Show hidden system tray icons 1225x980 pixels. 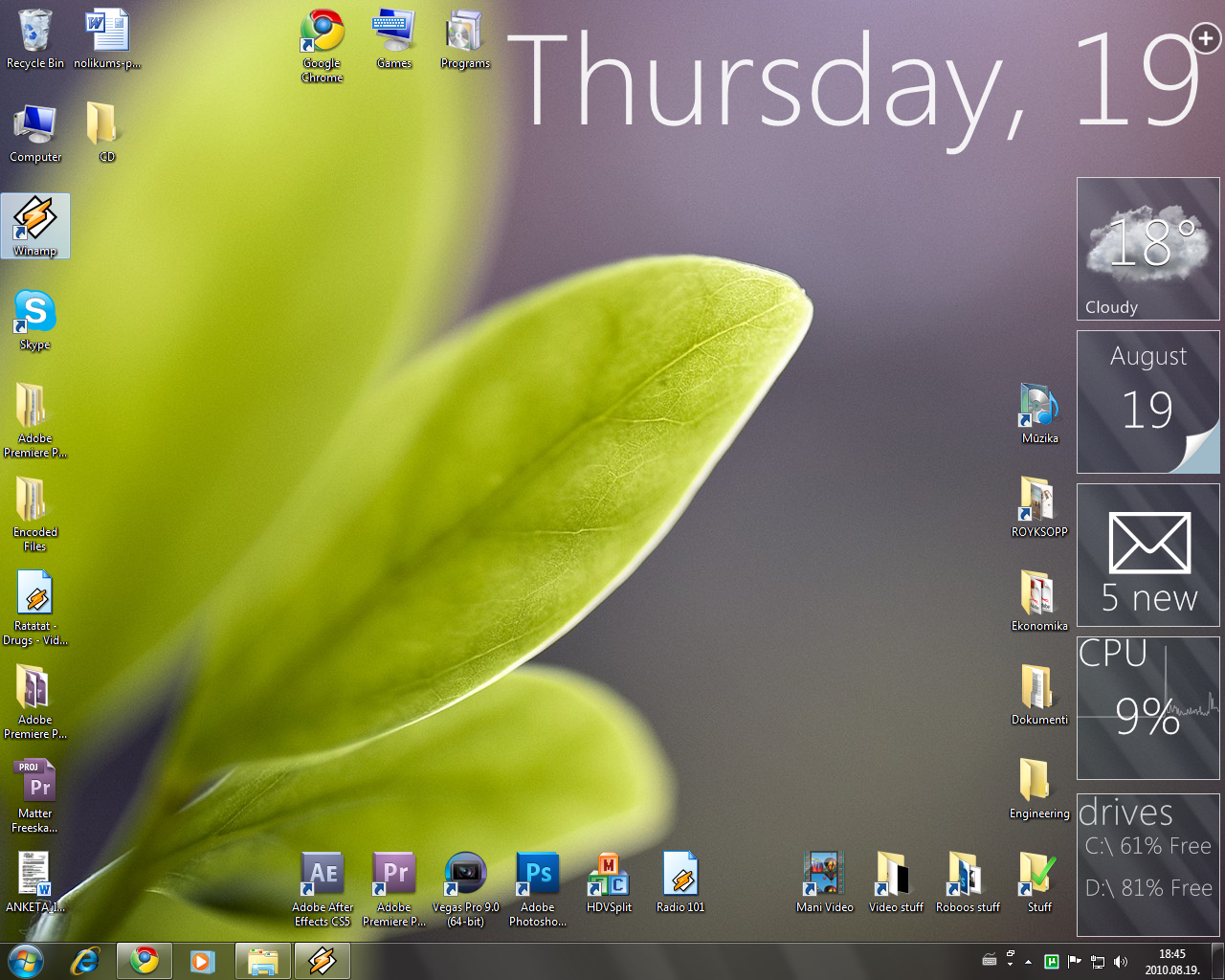pyautogui.click(x=1029, y=962)
